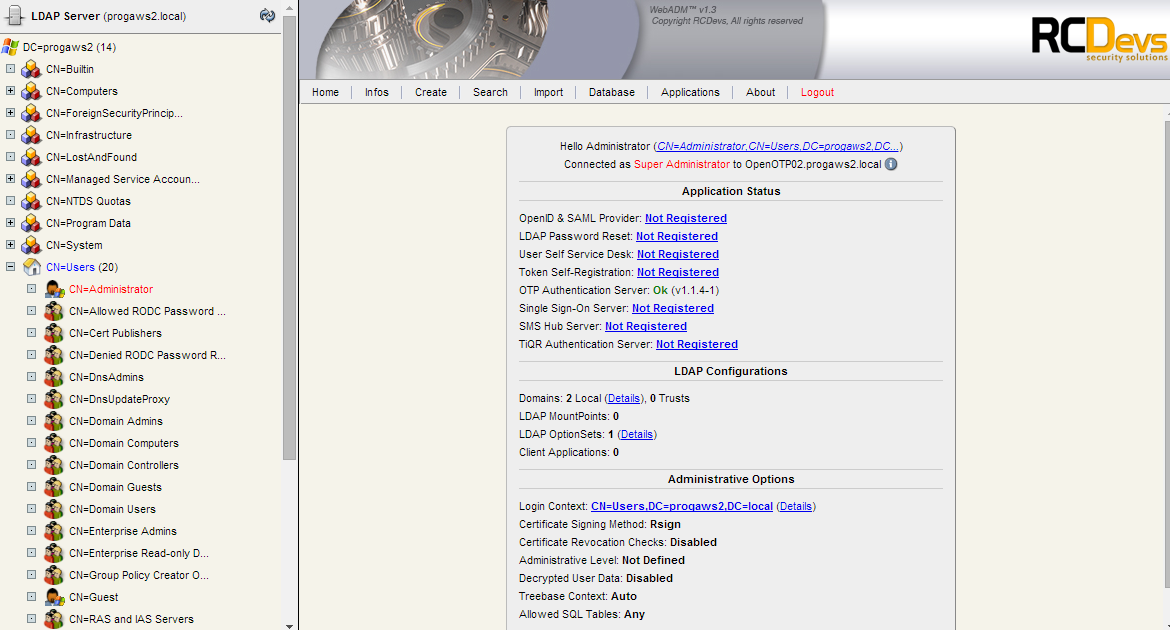Open Details link for Domains
1170x630 pixels.
(x=624, y=399)
